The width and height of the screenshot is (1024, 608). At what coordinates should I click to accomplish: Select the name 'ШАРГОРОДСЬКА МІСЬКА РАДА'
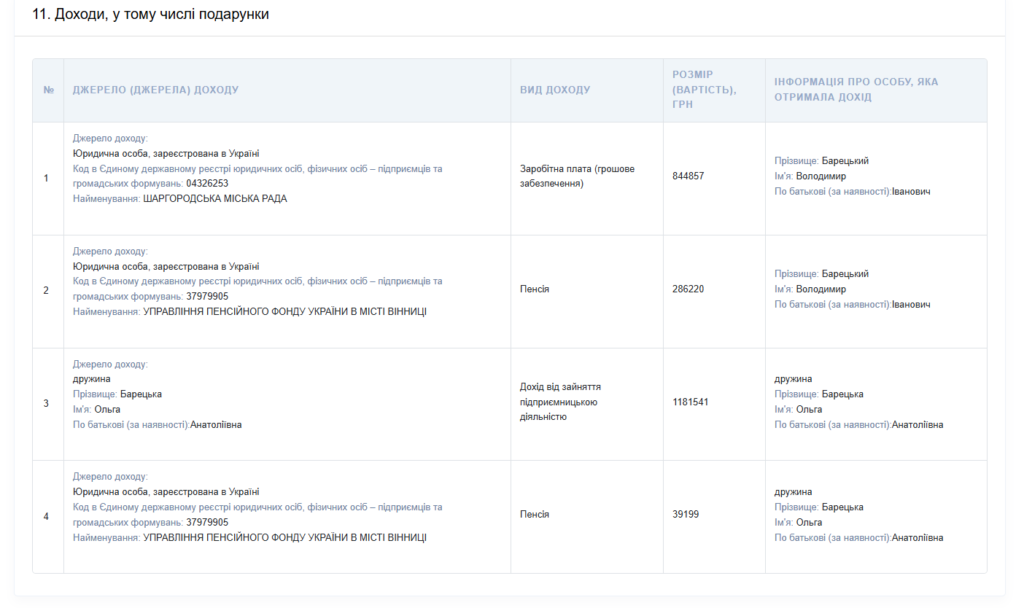[215, 199]
